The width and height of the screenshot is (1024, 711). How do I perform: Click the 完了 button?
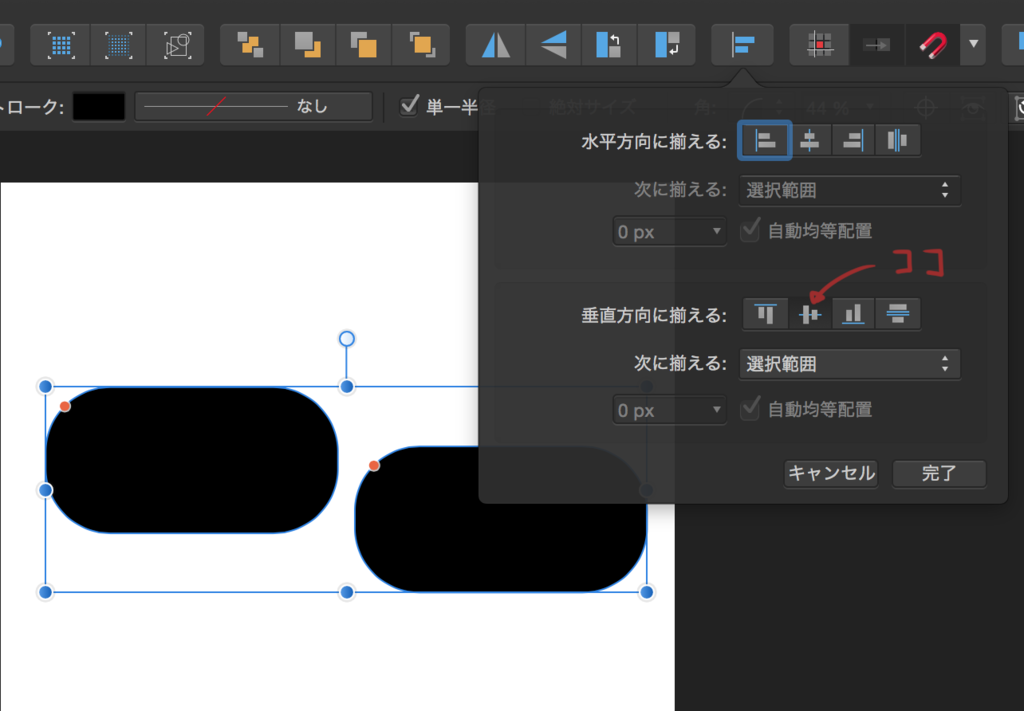[x=939, y=473]
